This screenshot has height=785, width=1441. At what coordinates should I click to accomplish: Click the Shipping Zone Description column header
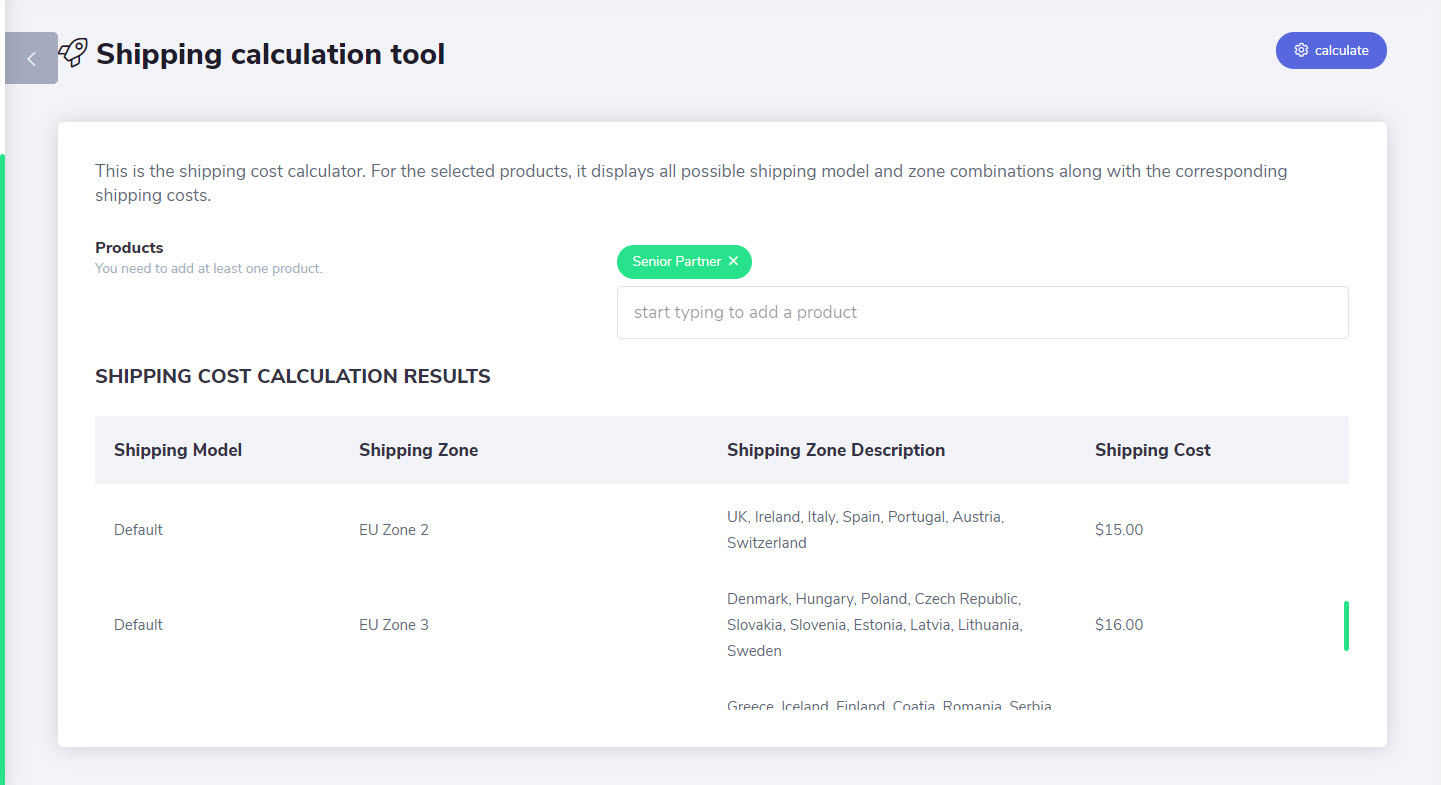(x=836, y=450)
